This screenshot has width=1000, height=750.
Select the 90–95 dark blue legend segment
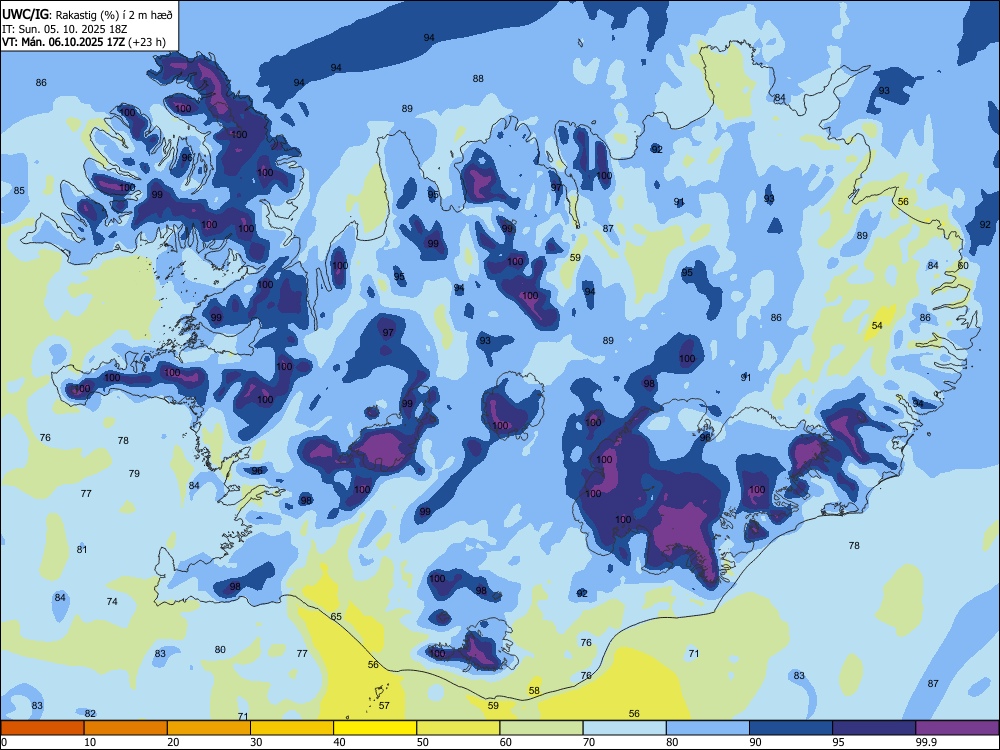[x=791, y=728]
